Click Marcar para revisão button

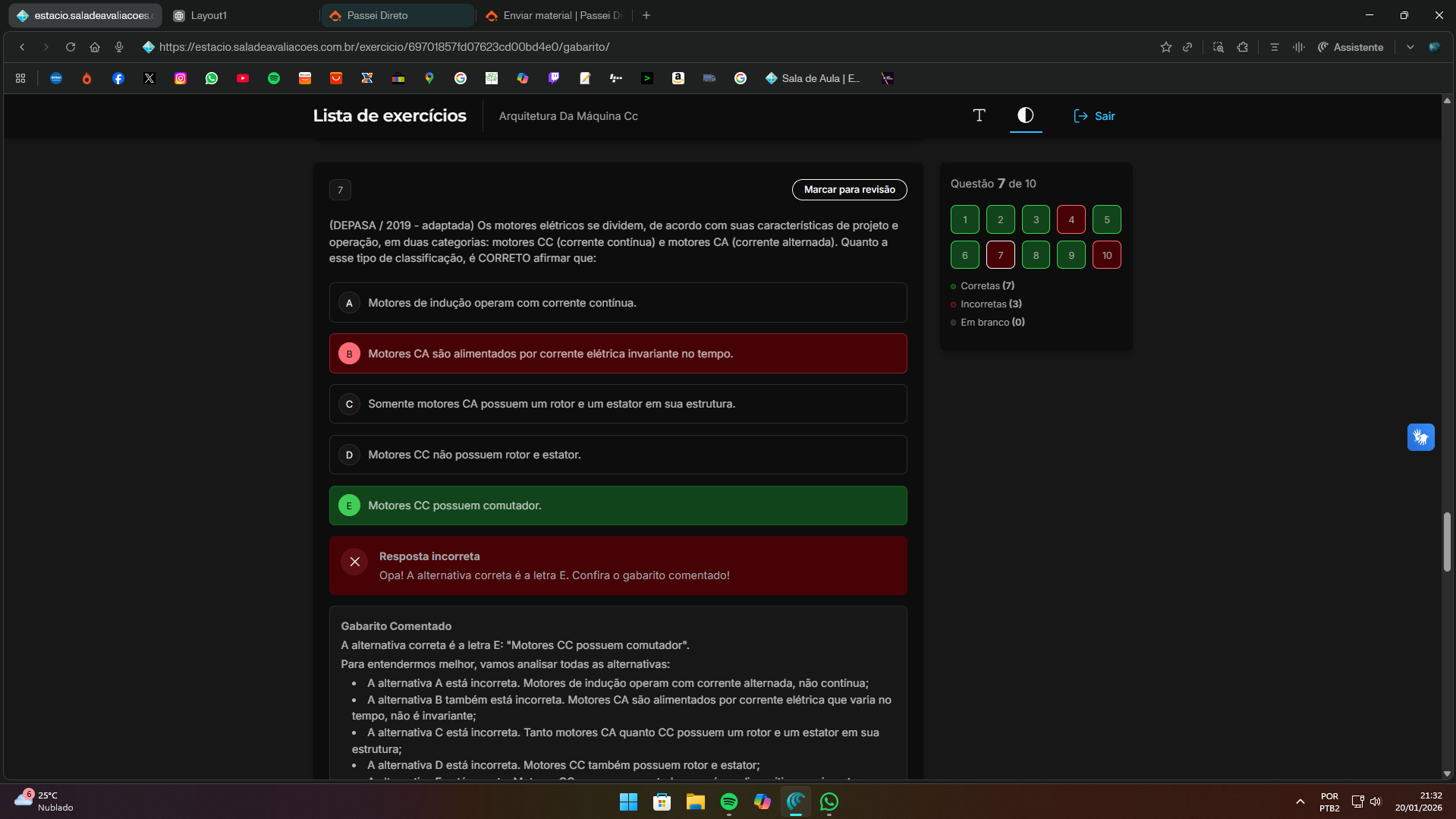pyautogui.click(x=849, y=190)
